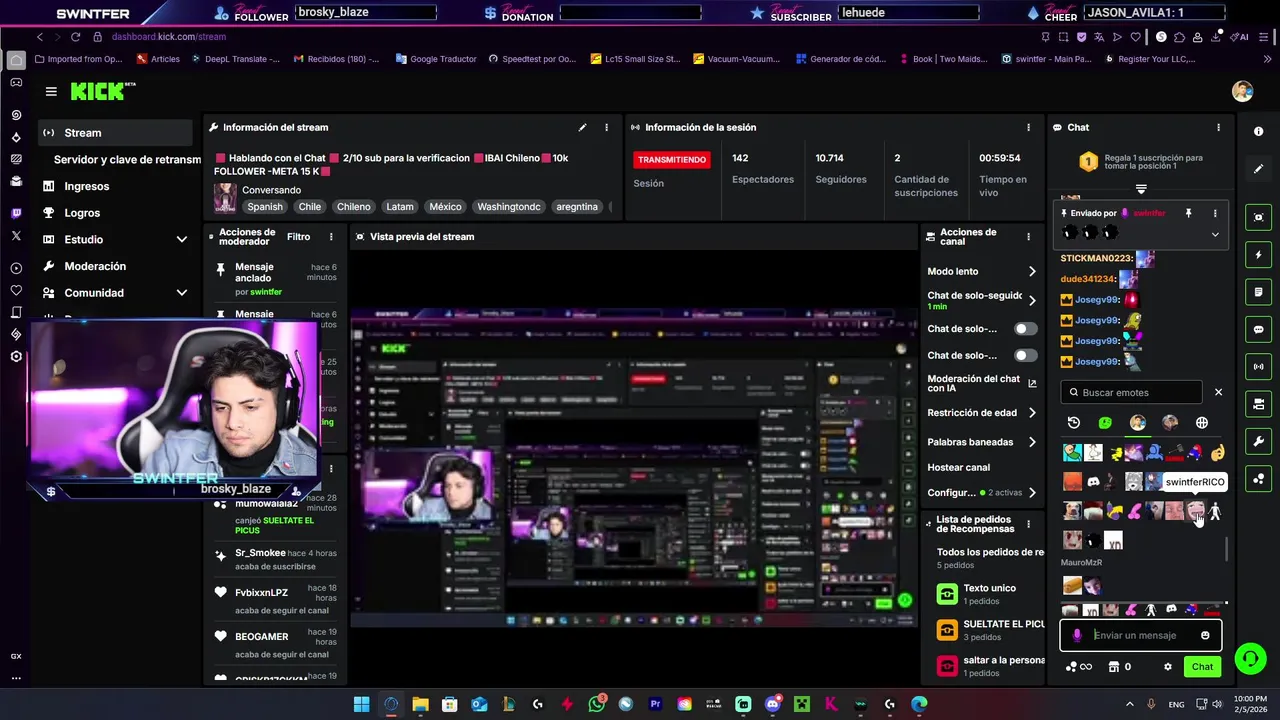Click the Texto unico reward request
The width and height of the screenshot is (1280, 720).
[989, 594]
